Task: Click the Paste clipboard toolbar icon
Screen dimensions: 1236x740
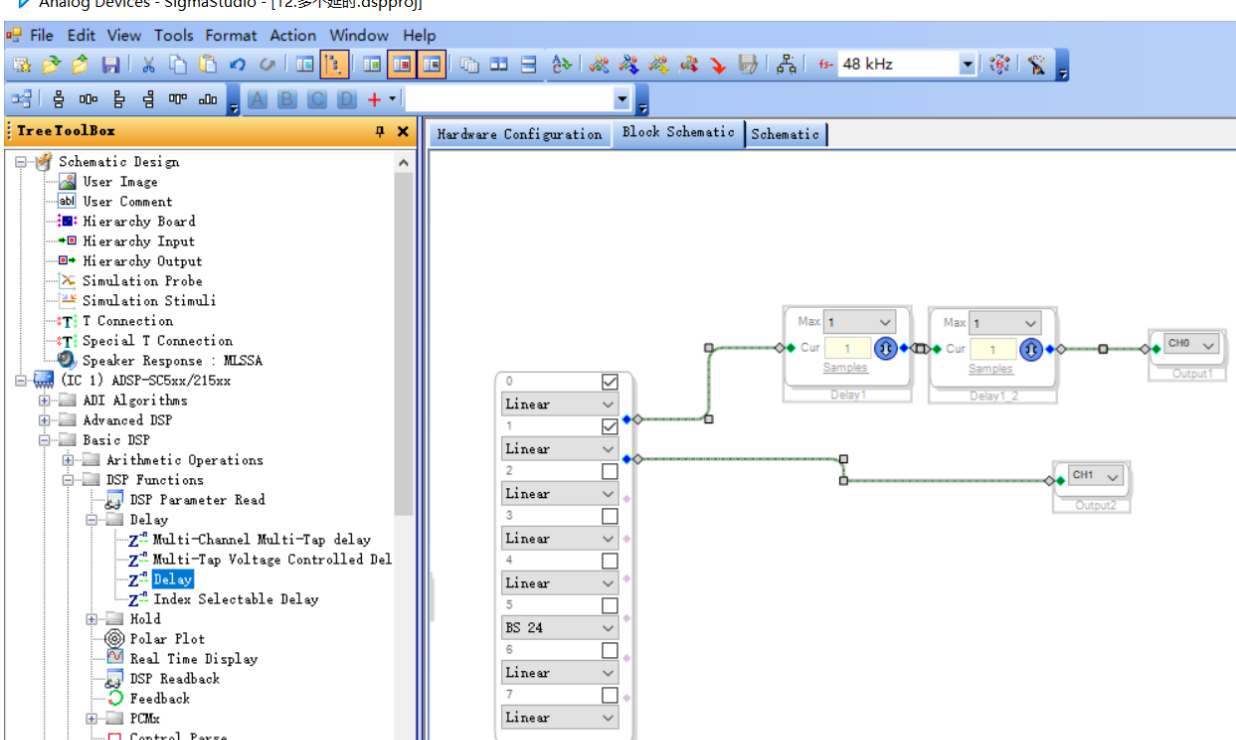Action: [x=208, y=65]
